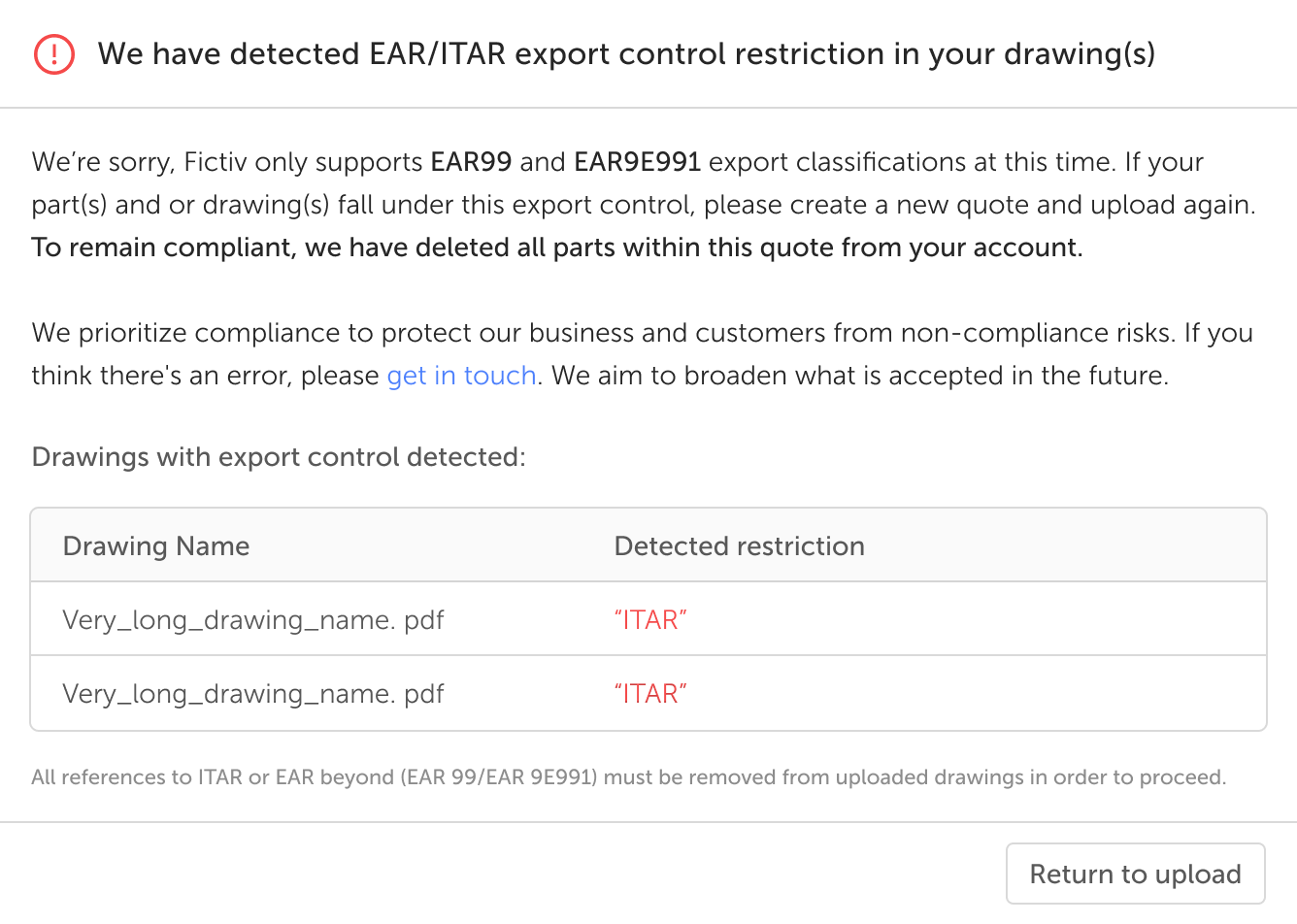Click the red "ITAR" label in the second row
Screen dimensions: 1297x924
point(650,694)
